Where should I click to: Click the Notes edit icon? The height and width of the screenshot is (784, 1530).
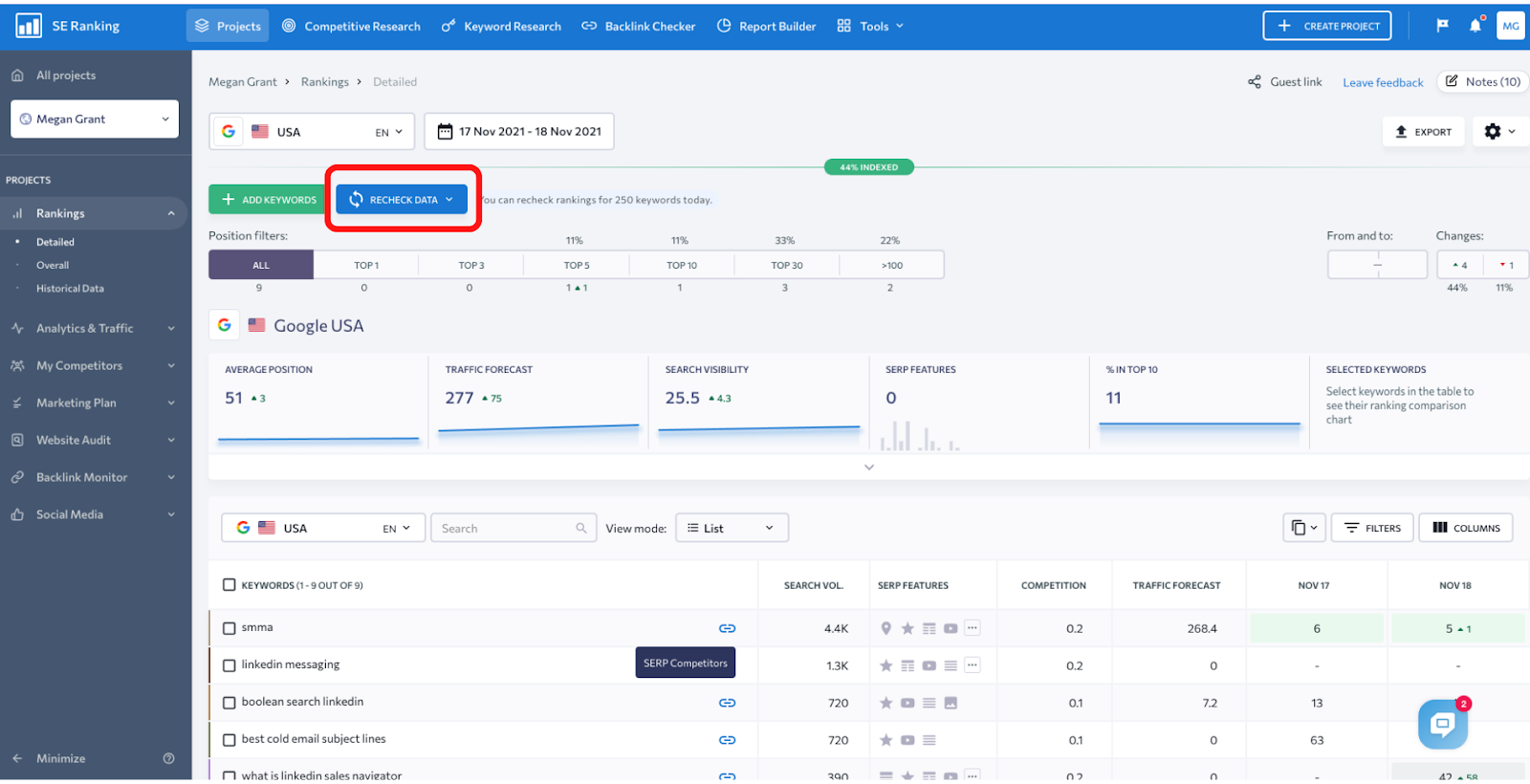1452,81
